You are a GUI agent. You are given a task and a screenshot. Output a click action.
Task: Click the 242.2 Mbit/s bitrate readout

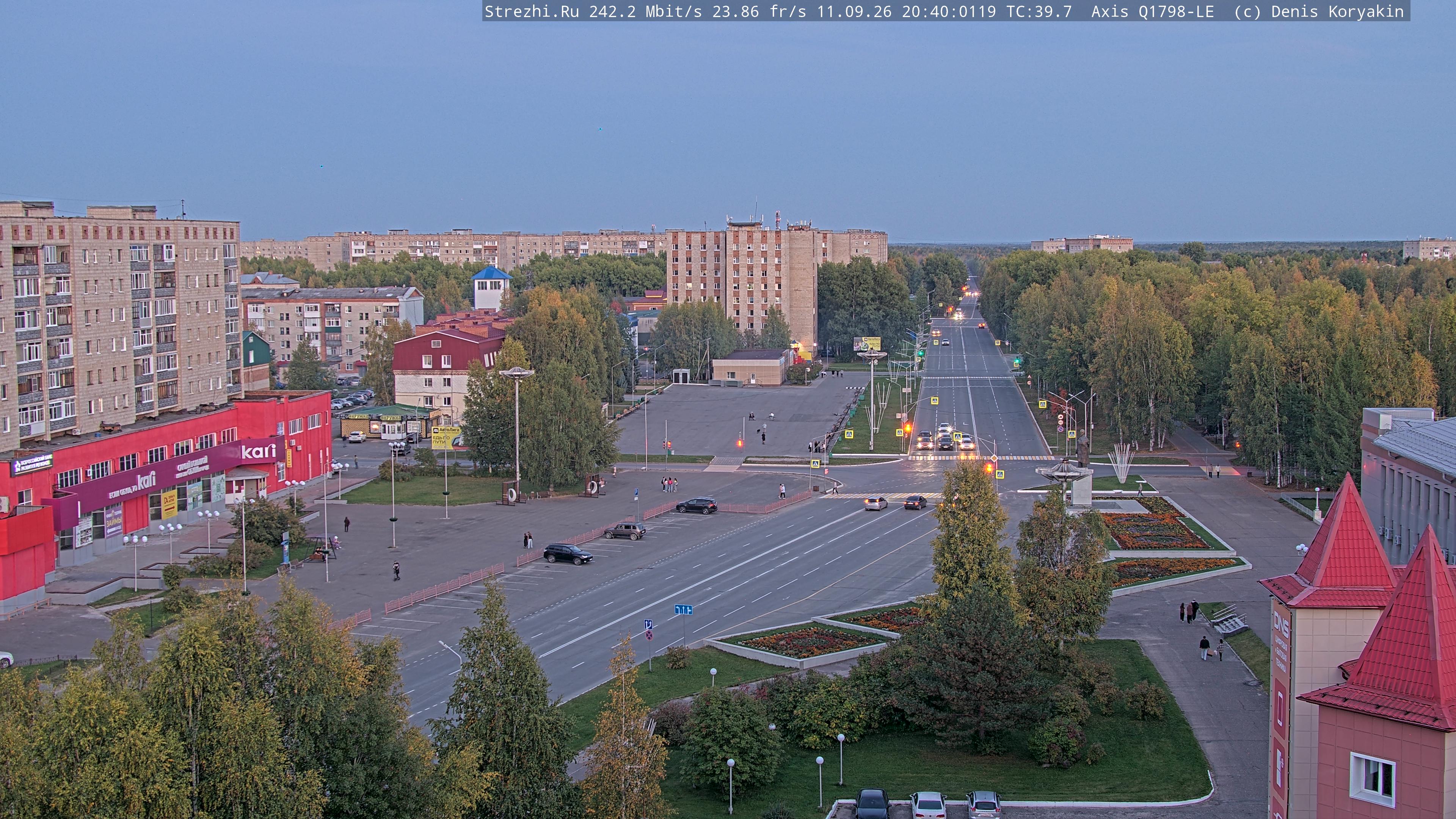pyautogui.click(x=645, y=12)
